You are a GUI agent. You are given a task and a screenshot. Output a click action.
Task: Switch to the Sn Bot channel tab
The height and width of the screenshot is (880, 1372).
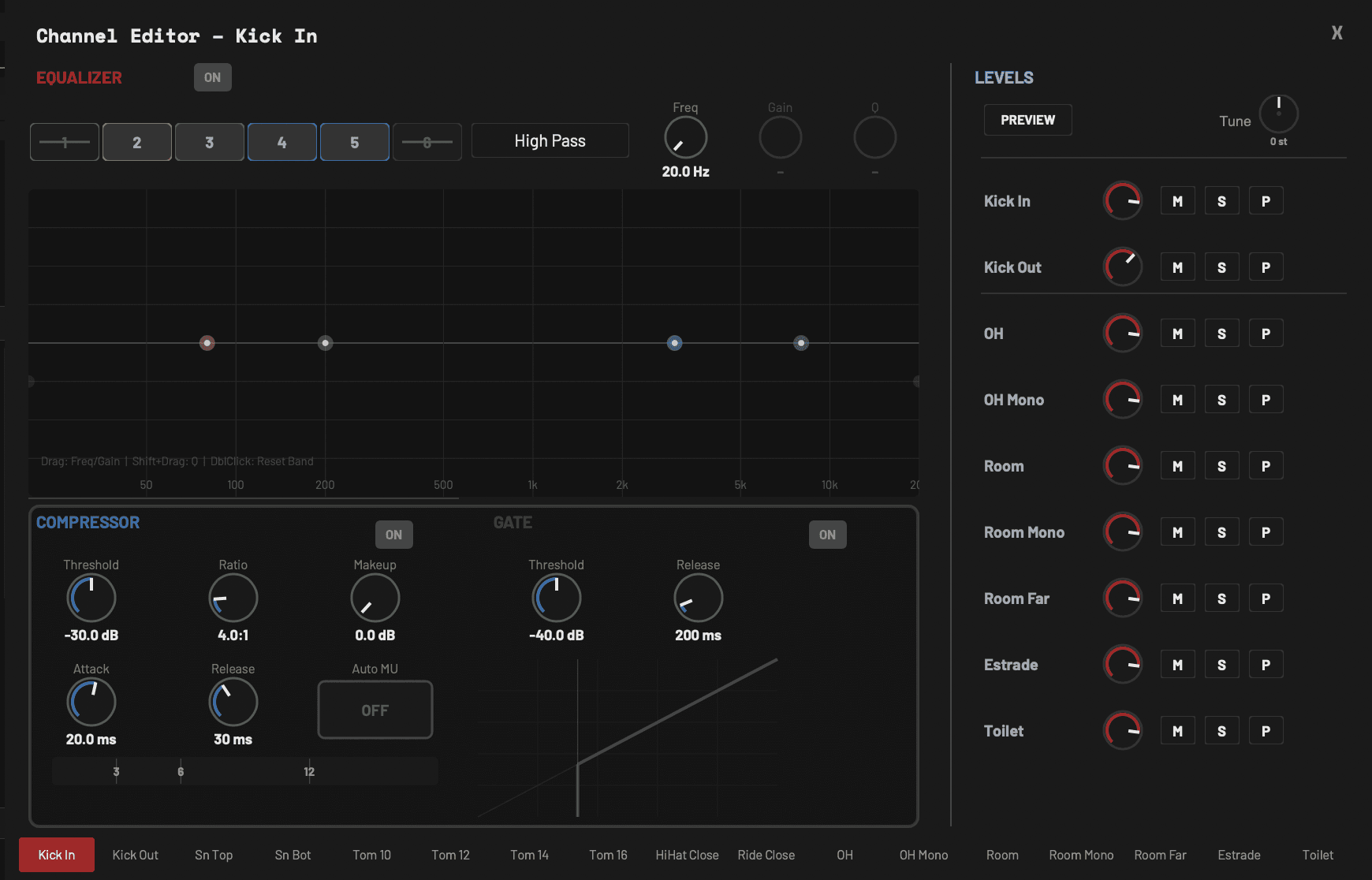pos(293,855)
